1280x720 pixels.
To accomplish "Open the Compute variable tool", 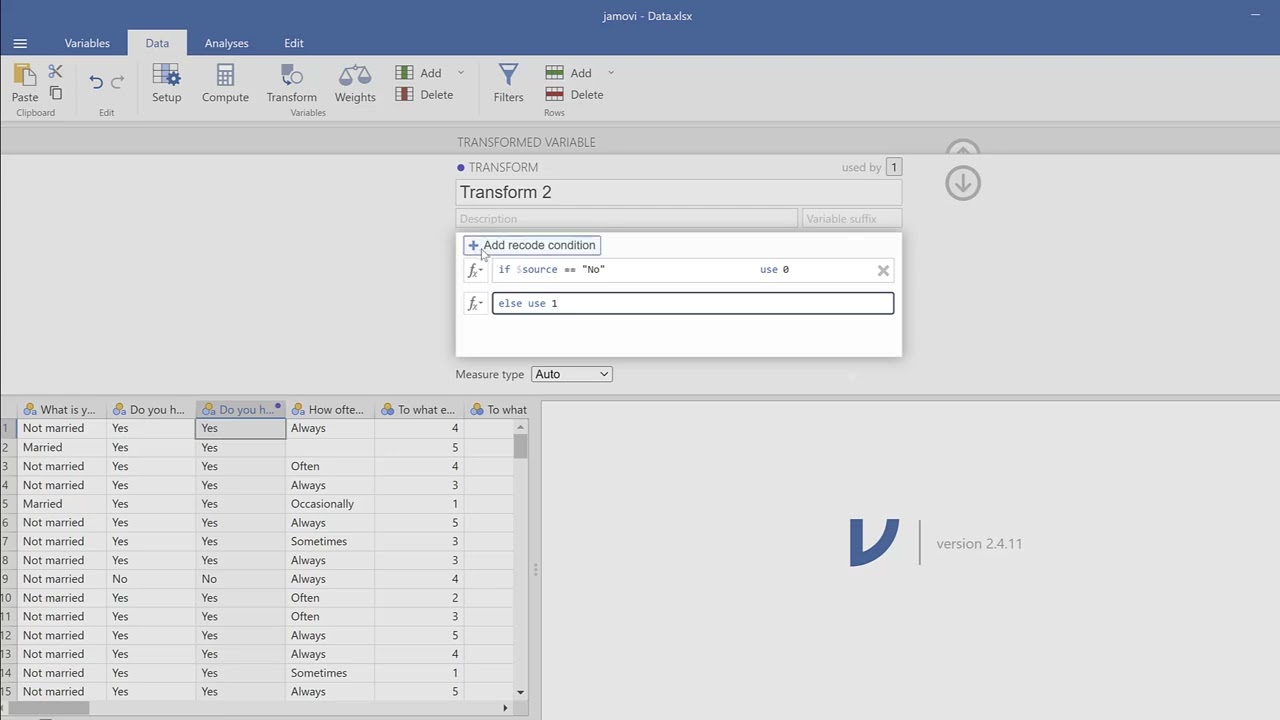I will click(225, 83).
